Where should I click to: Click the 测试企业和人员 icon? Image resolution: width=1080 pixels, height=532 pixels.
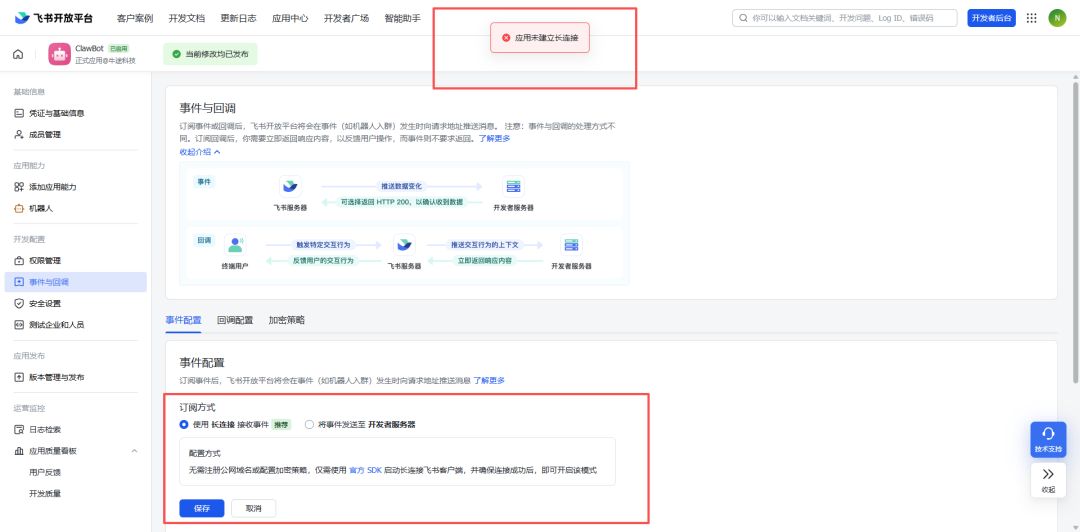tap(19, 325)
